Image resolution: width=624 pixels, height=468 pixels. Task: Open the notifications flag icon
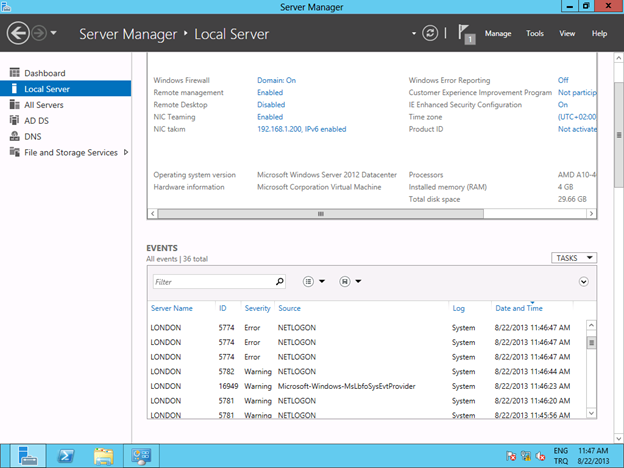(466, 34)
